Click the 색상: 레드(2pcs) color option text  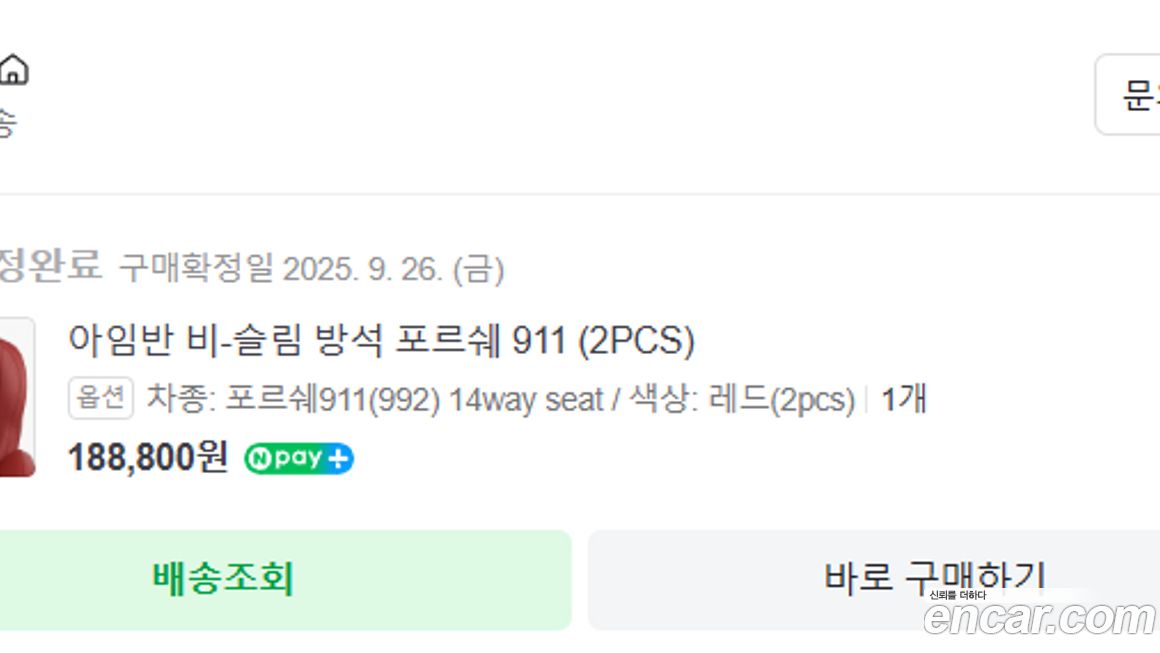click(x=742, y=400)
